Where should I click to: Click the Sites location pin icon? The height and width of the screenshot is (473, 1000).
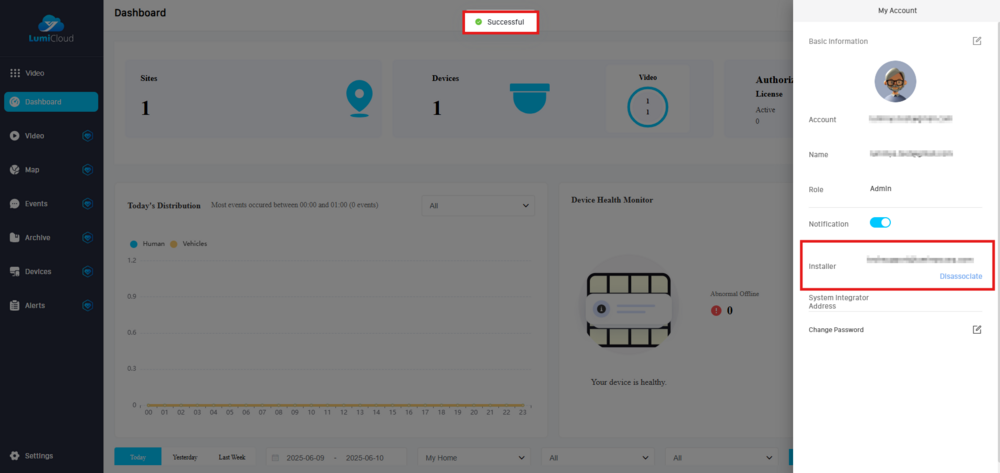(358, 98)
